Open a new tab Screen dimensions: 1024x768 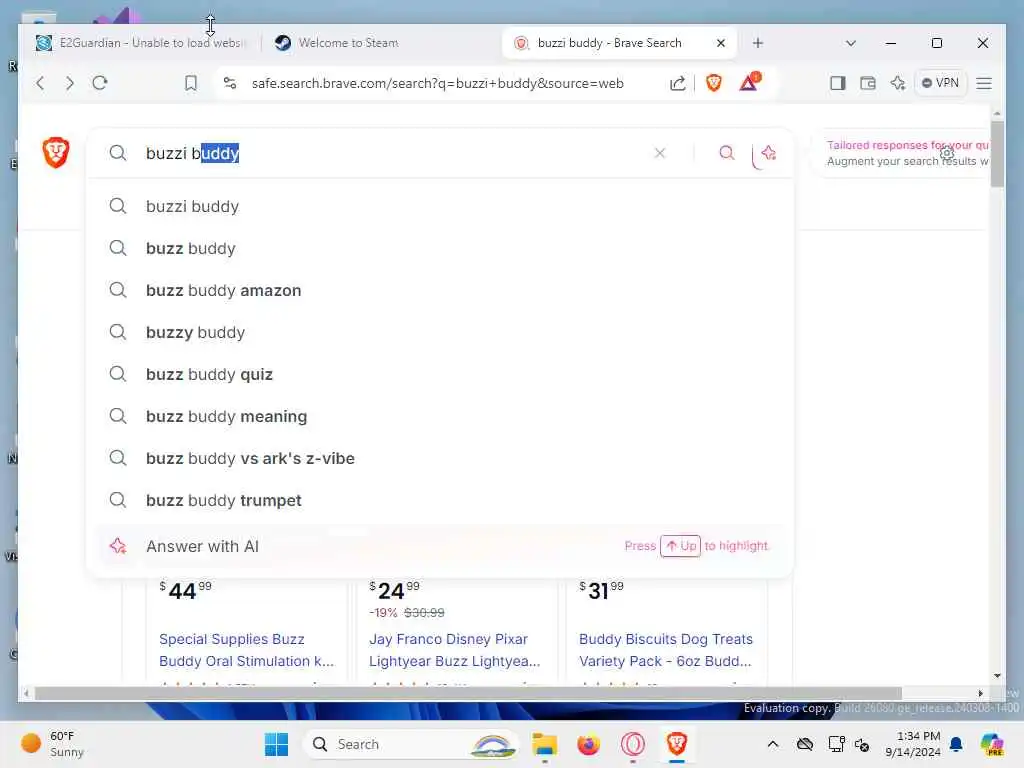tap(758, 43)
